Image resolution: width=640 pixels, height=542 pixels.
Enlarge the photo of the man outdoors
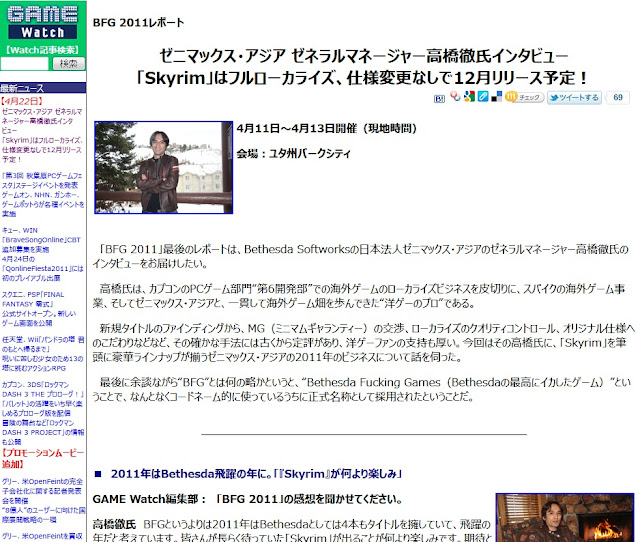click(x=164, y=167)
